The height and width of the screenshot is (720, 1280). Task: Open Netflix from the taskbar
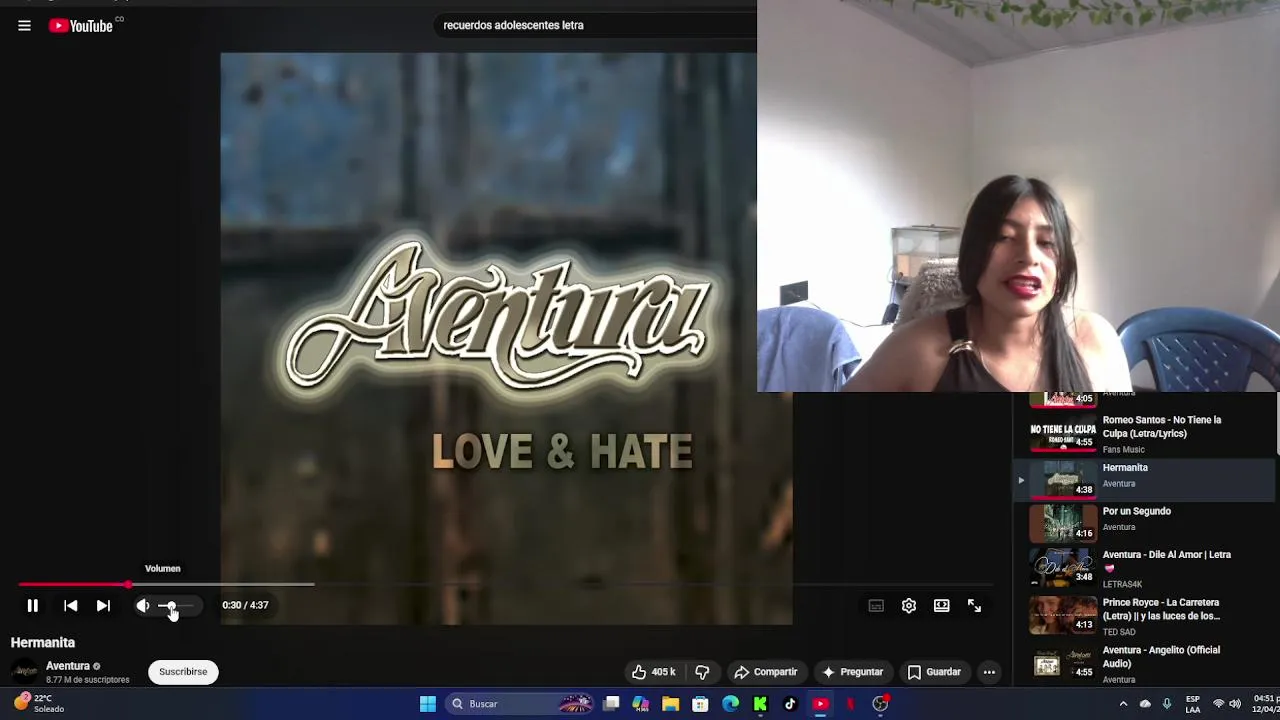[850, 704]
